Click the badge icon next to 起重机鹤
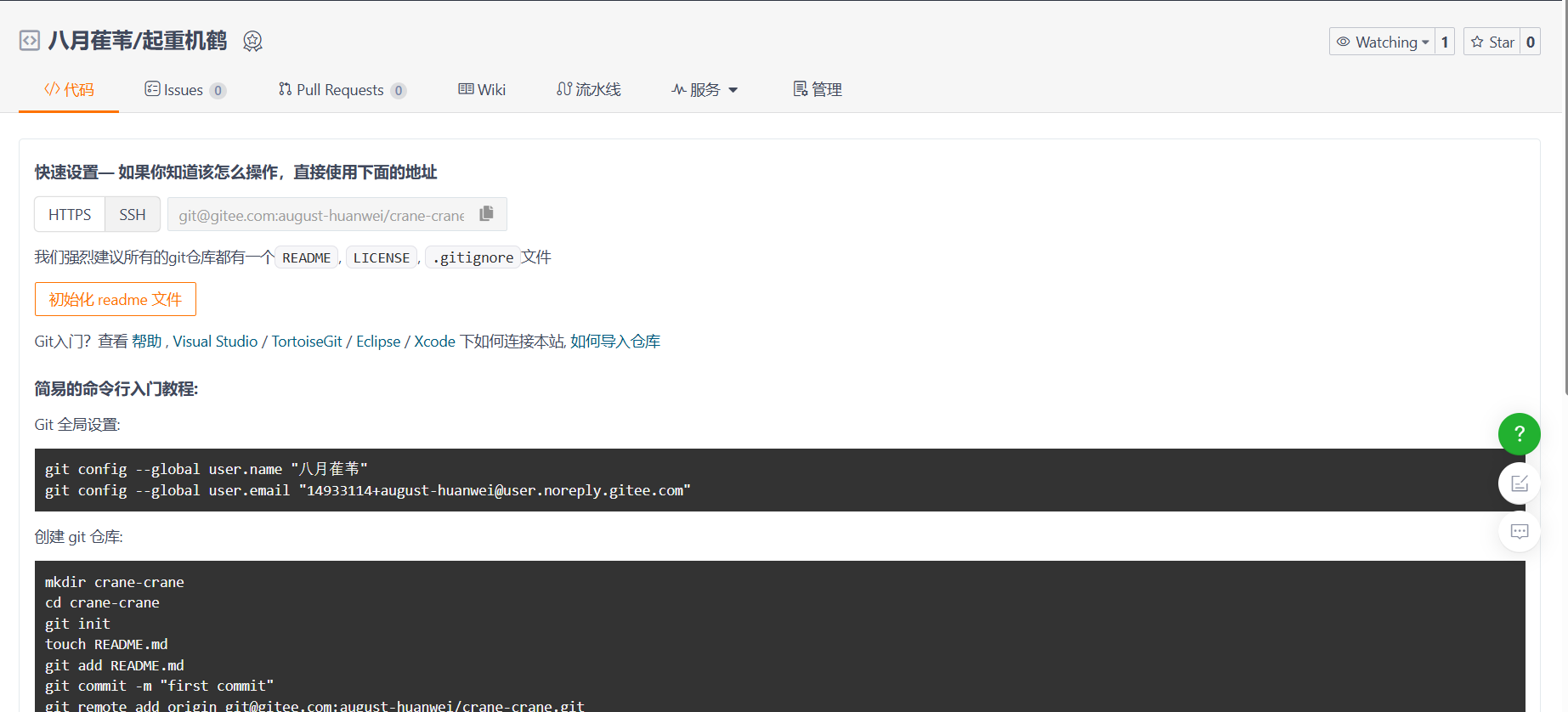This screenshot has height=712, width=1568. [x=252, y=41]
